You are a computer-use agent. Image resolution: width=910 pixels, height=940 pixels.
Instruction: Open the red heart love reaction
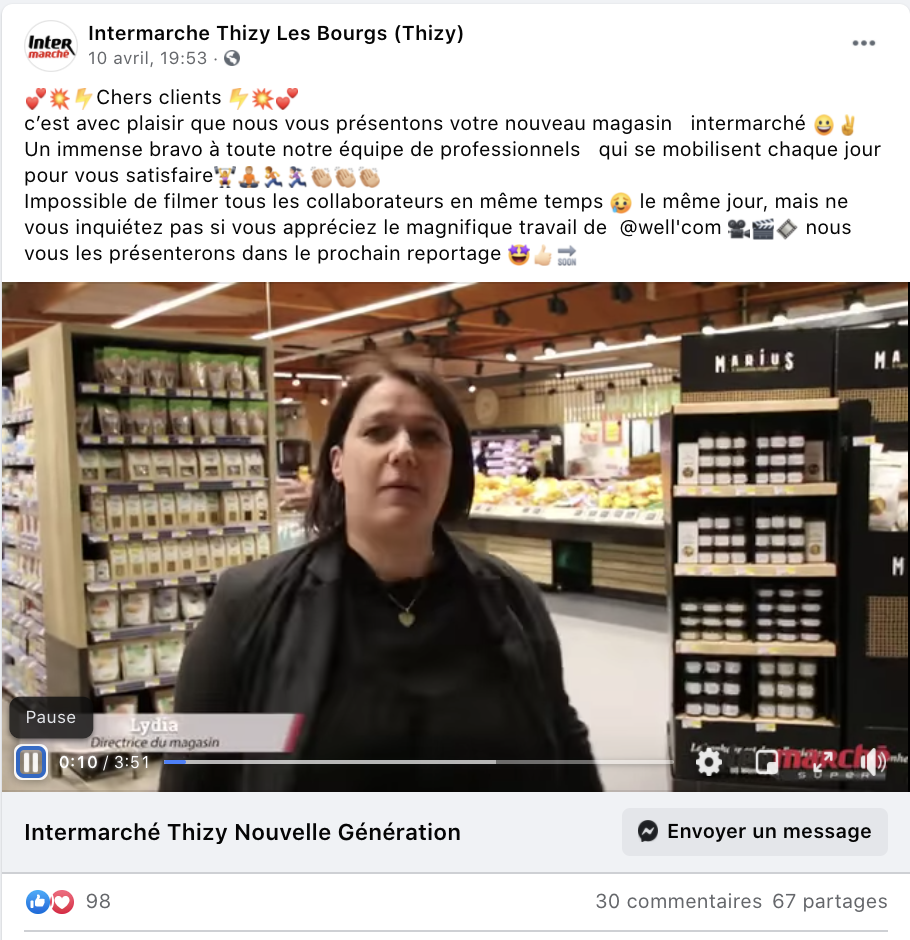click(62, 902)
